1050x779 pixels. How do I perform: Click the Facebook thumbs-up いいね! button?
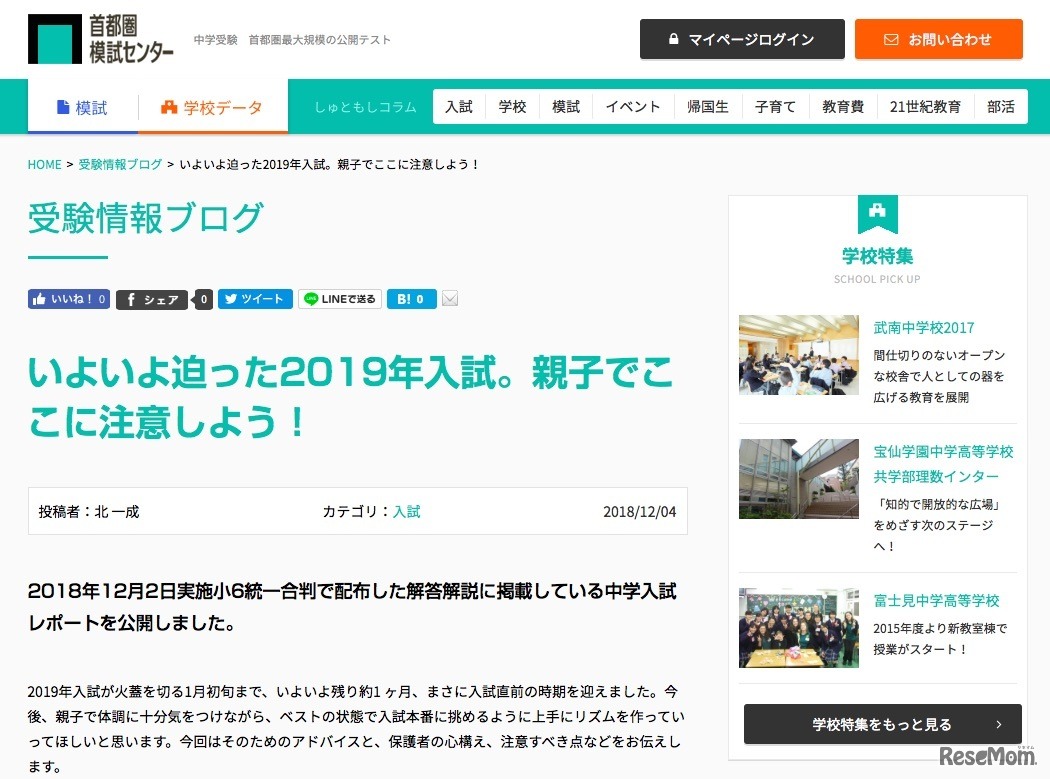click(68, 299)
